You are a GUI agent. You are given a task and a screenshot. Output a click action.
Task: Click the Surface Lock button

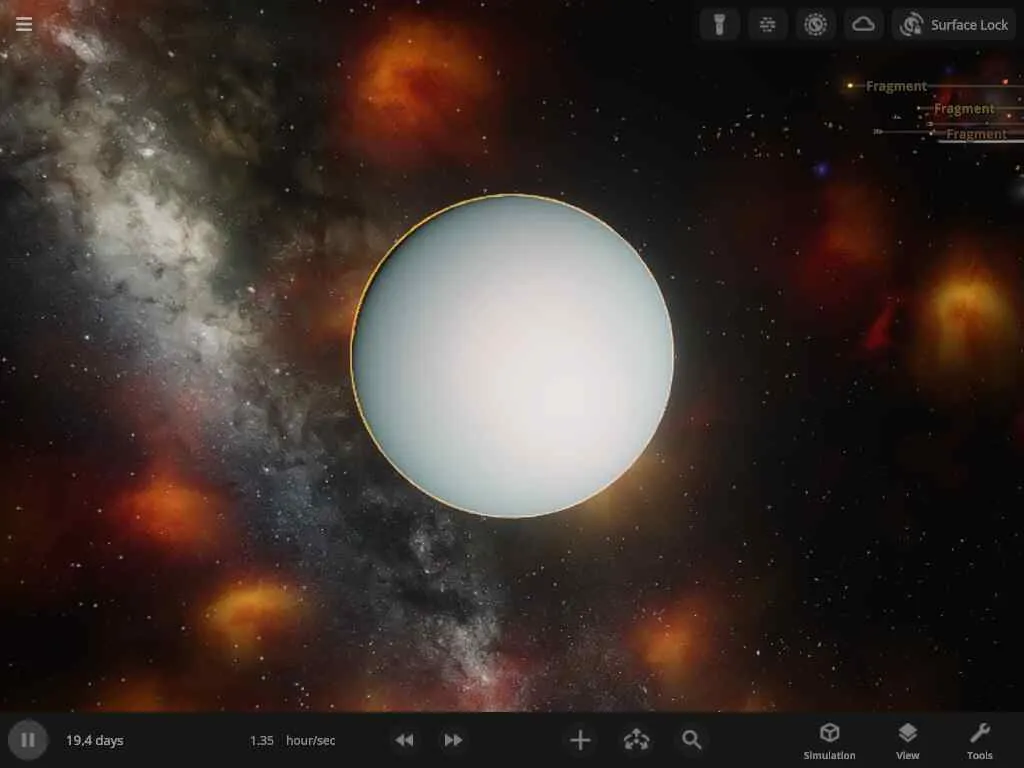point(954,25)
